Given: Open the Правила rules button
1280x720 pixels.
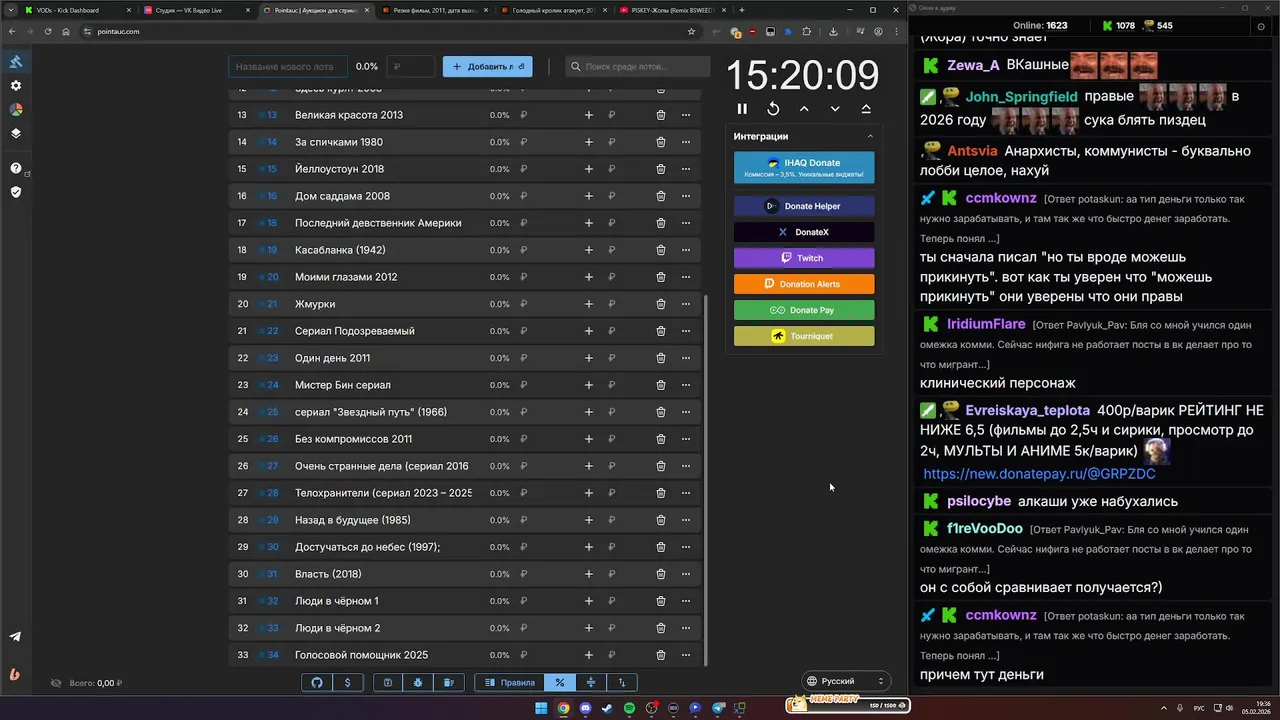Looking at the screenshot, I should [510, 682].
